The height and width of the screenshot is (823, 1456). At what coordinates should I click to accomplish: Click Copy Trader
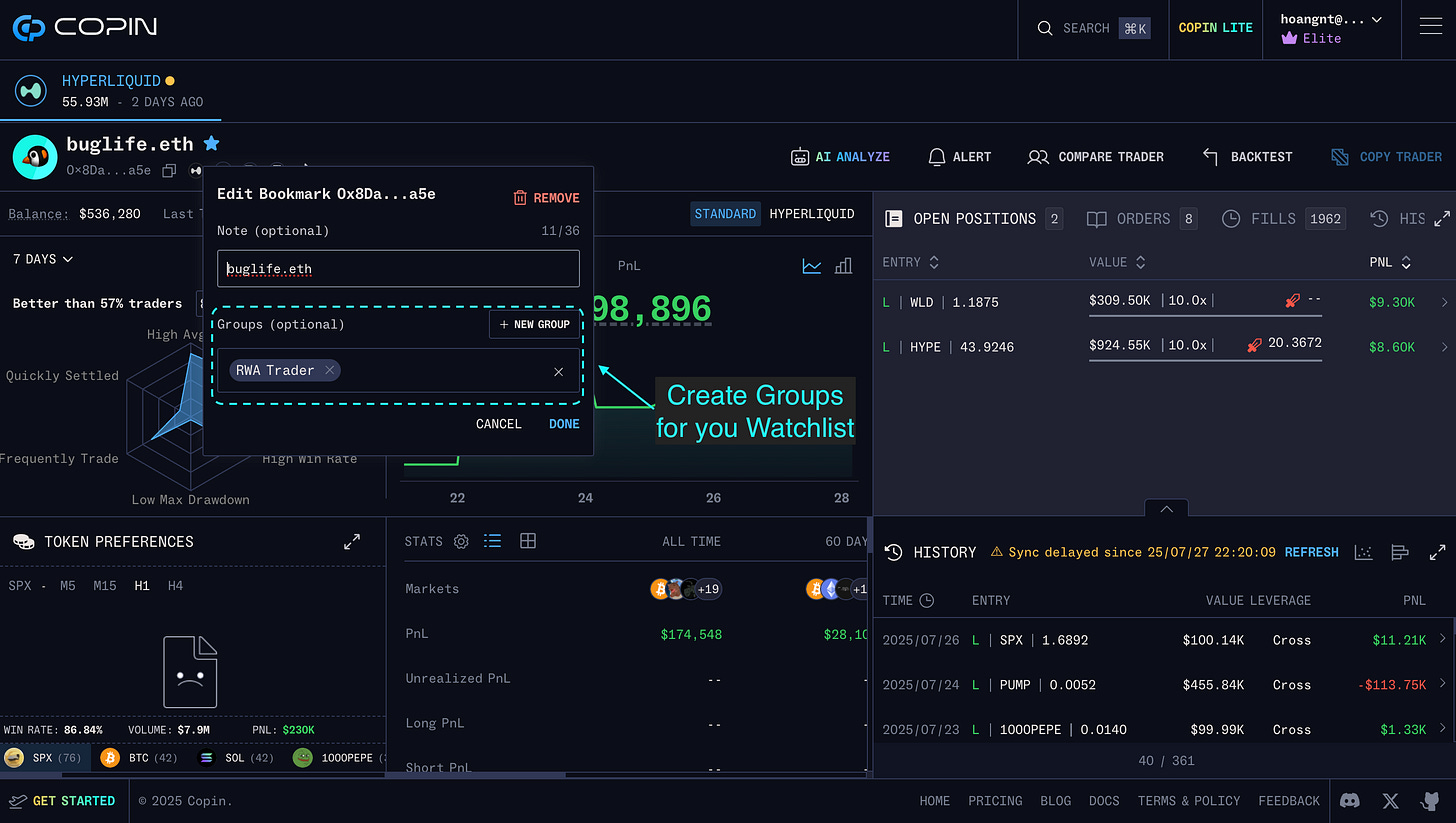tap(1387, 157)
